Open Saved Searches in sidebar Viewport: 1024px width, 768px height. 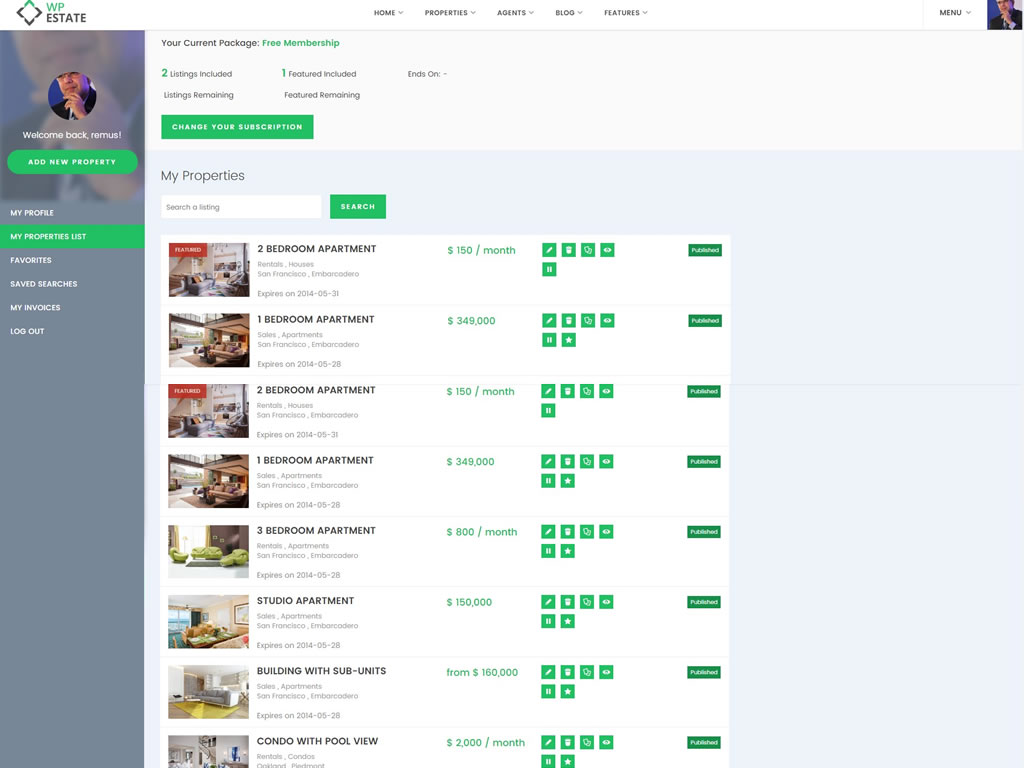click(x=72, y=284)
